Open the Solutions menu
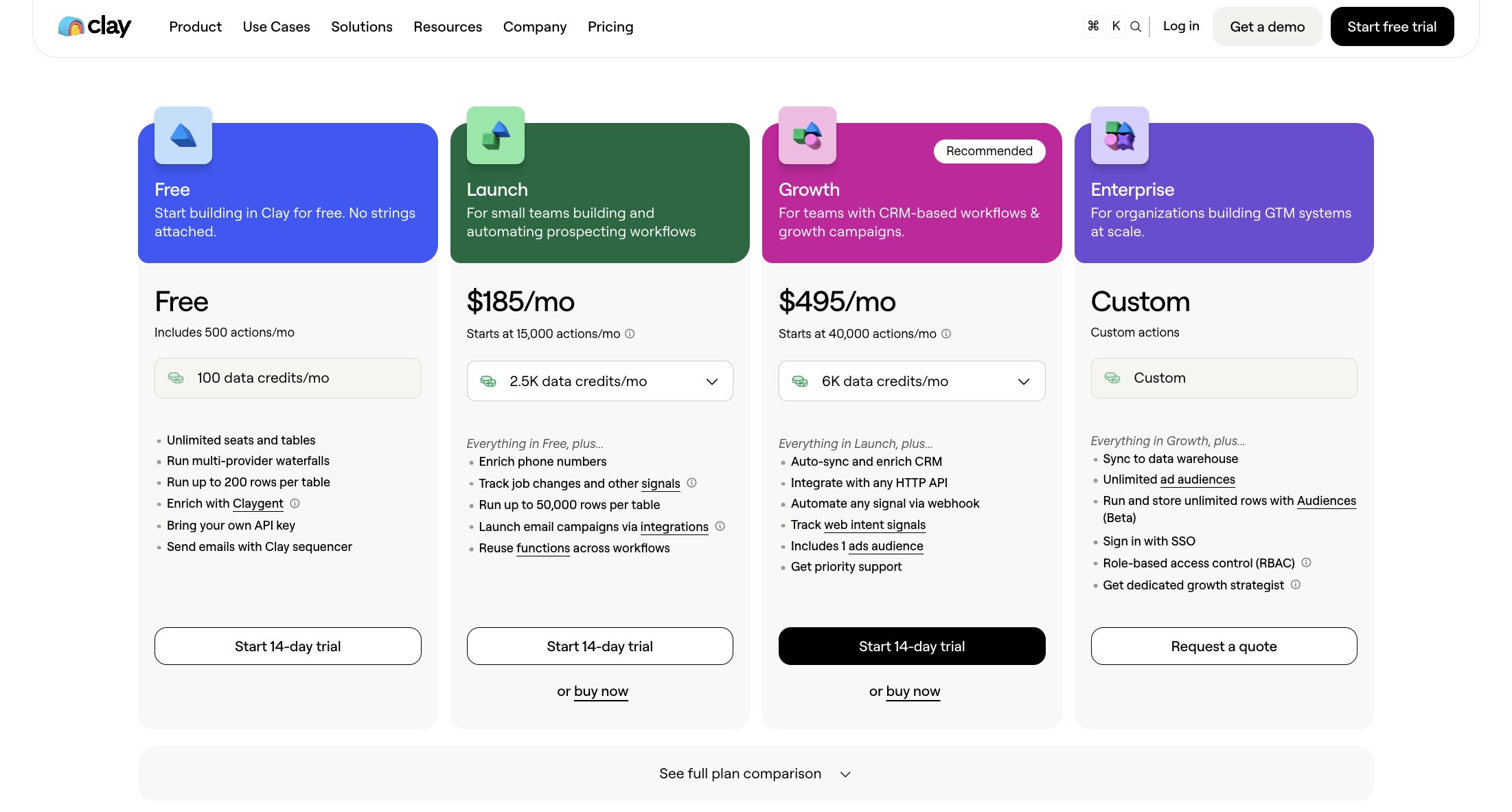This screenshot has height=812, width=1512. tap(362, 27)
